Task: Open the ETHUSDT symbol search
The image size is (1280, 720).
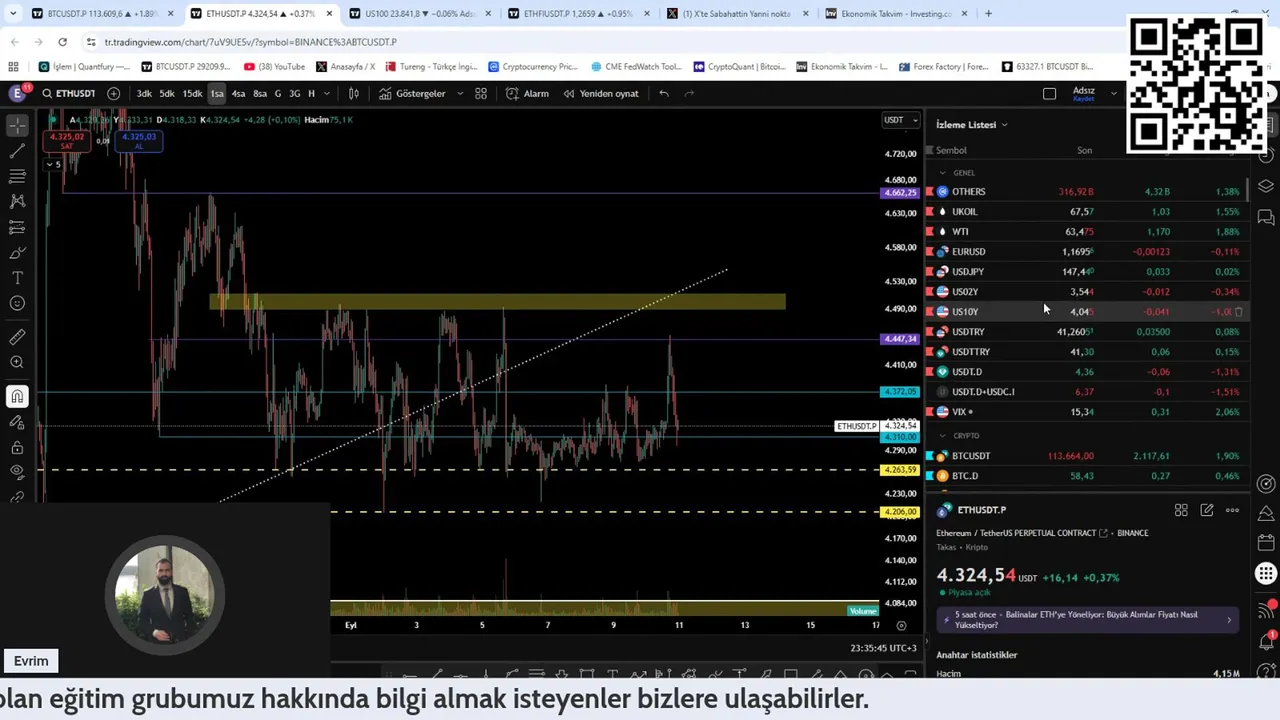Action: pos(68,93)
